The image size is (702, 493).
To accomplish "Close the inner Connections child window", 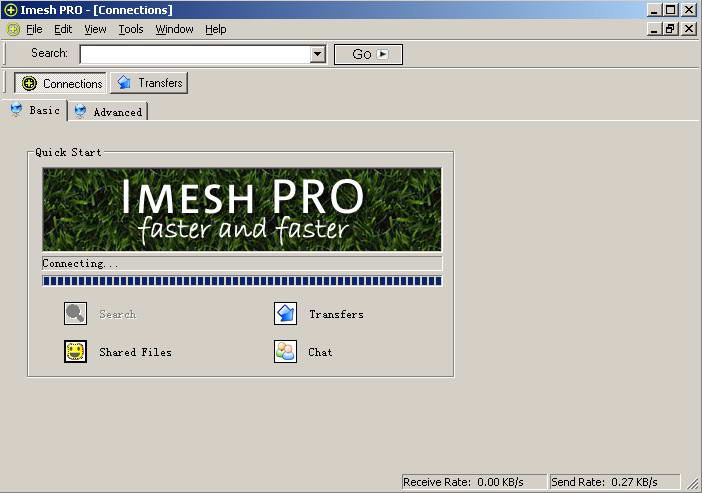I will tap(689, 29).
